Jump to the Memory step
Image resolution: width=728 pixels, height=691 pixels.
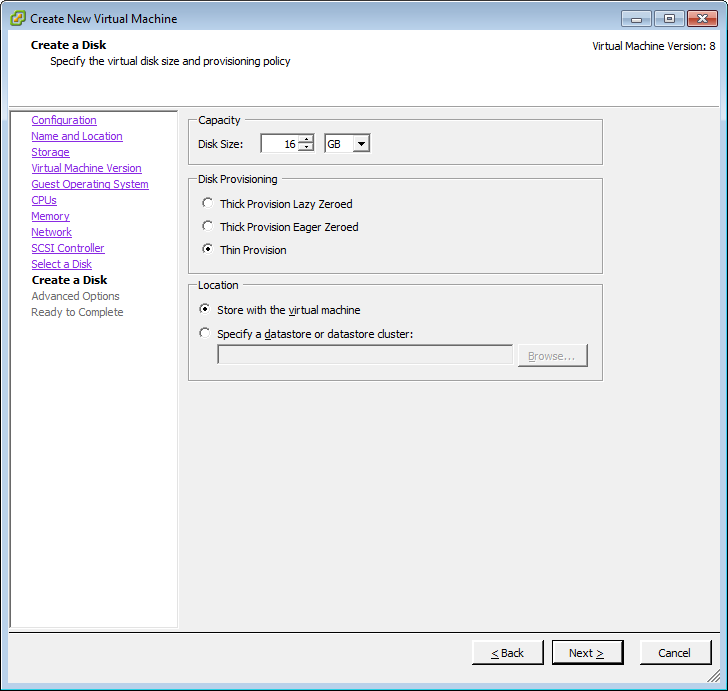50,216
